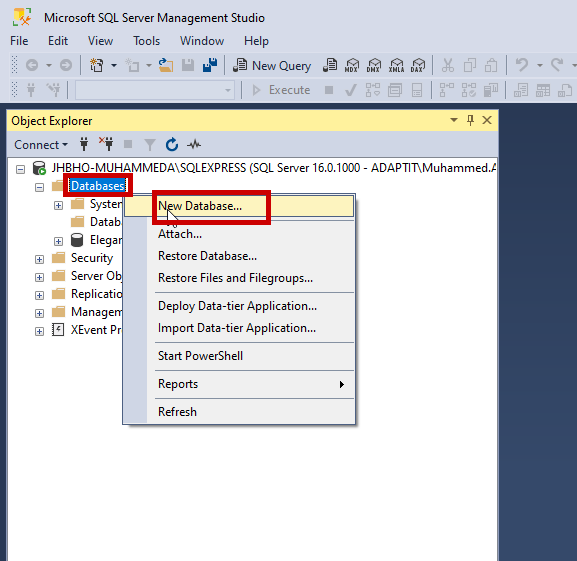The image size is (577, 561).
Task: Choose Start PowerShell from the context menu
Action: [239, 356]
